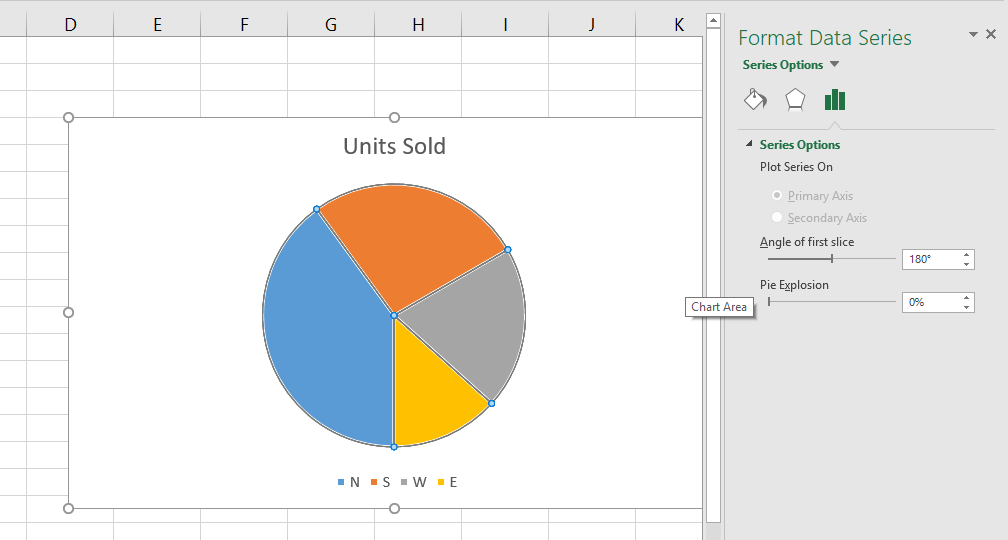The width and height of the screenshot is (1008, 540).
Task: Increase the angle with the up stepper arrow
Action: 967,255
